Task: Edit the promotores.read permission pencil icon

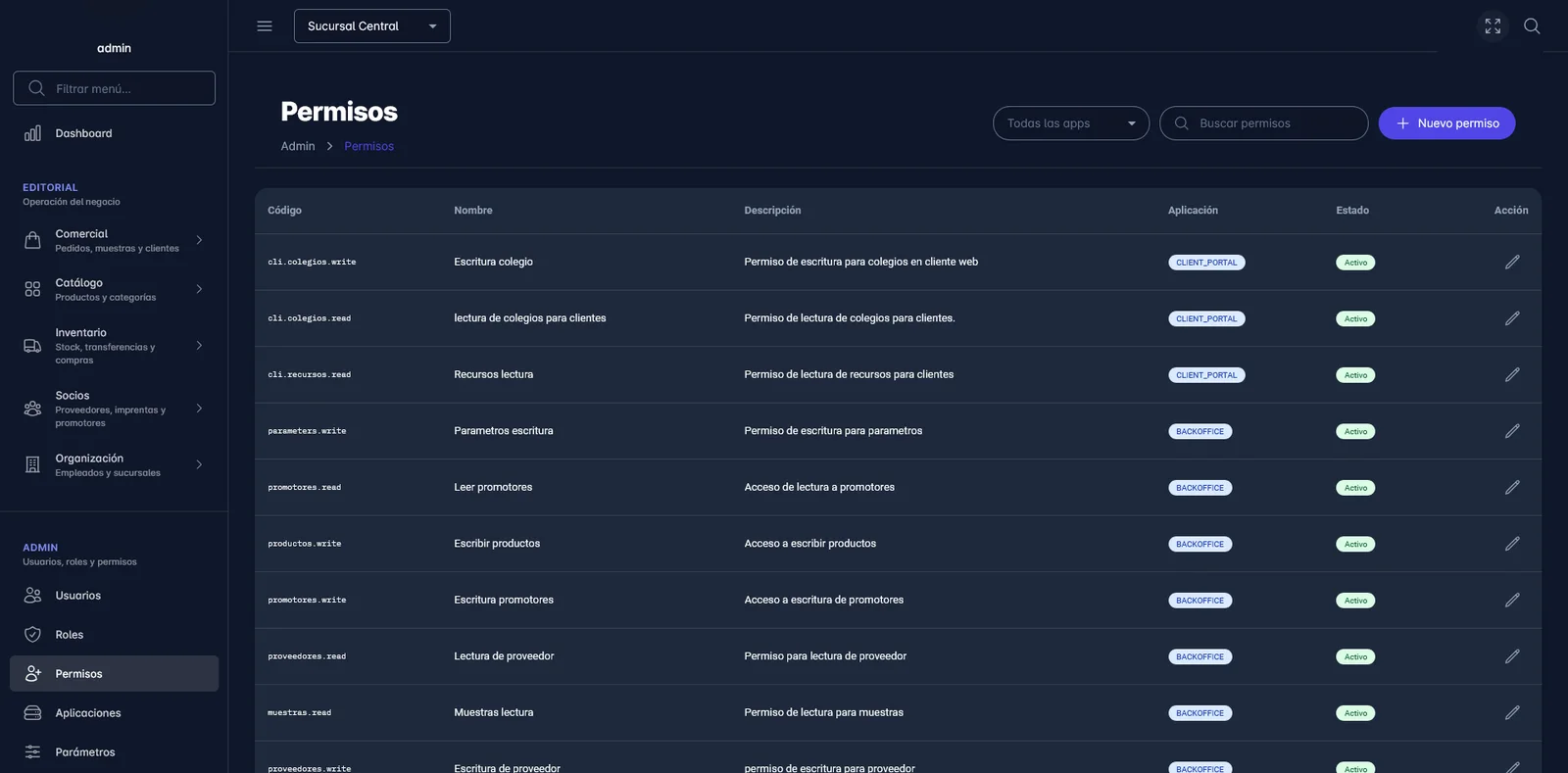Action: (x=1512, y=488)
